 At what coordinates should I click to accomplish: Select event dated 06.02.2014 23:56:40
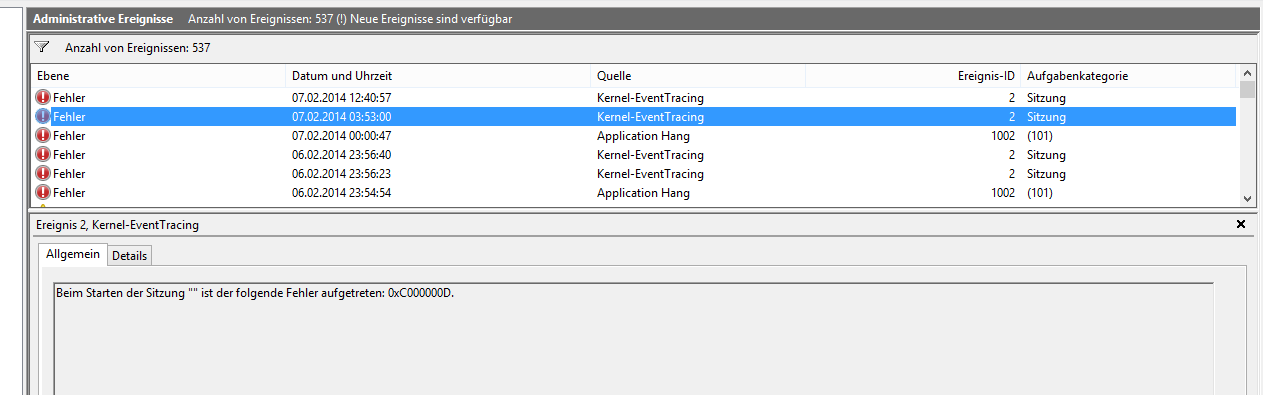tap(634, 154)
